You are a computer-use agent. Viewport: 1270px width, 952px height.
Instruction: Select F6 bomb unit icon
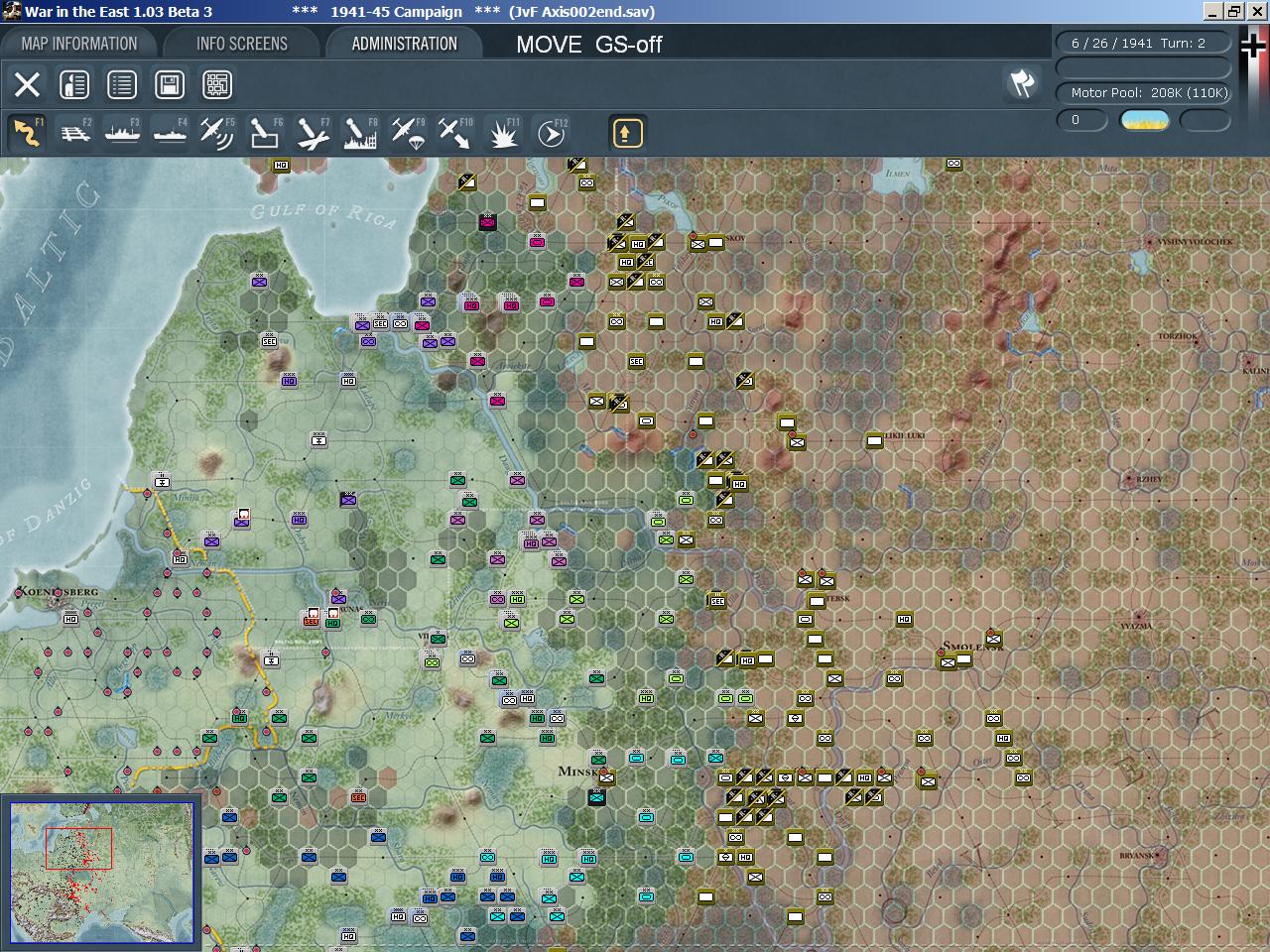265,132
